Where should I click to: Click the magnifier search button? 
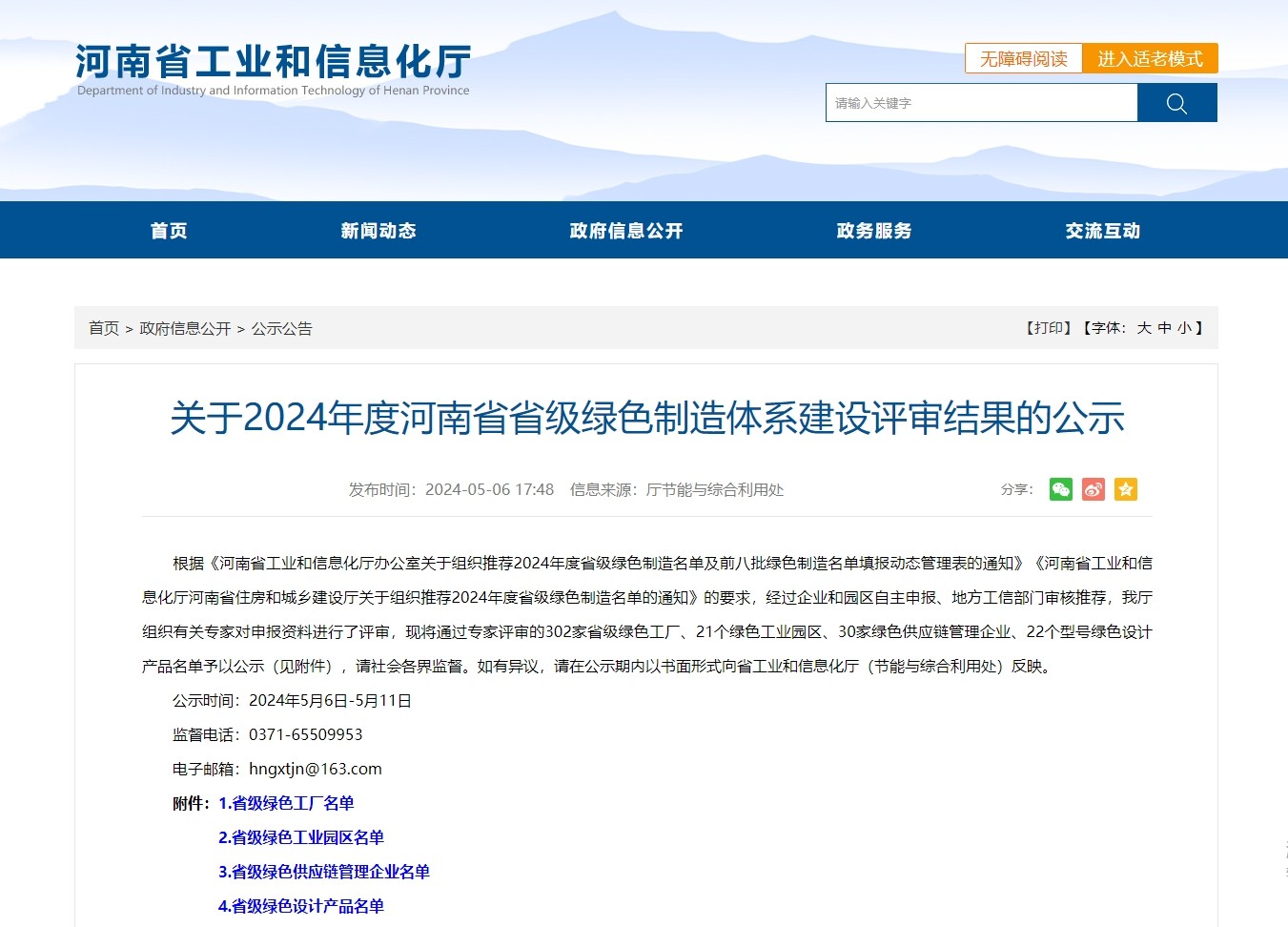tap(1176, 103)
